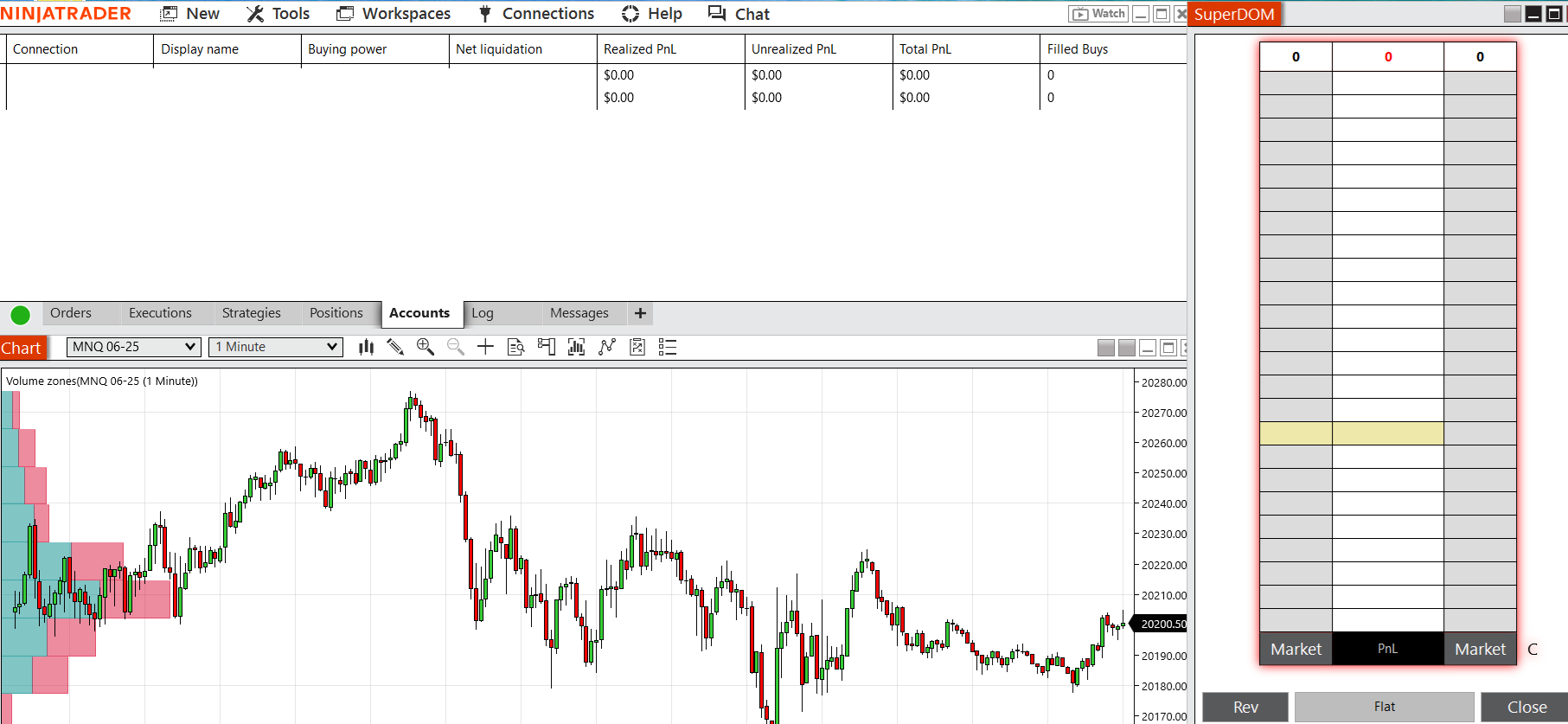Click the 20200.50 current price marker
The image size is (1568, 724).
click(x=1161, y=624)
